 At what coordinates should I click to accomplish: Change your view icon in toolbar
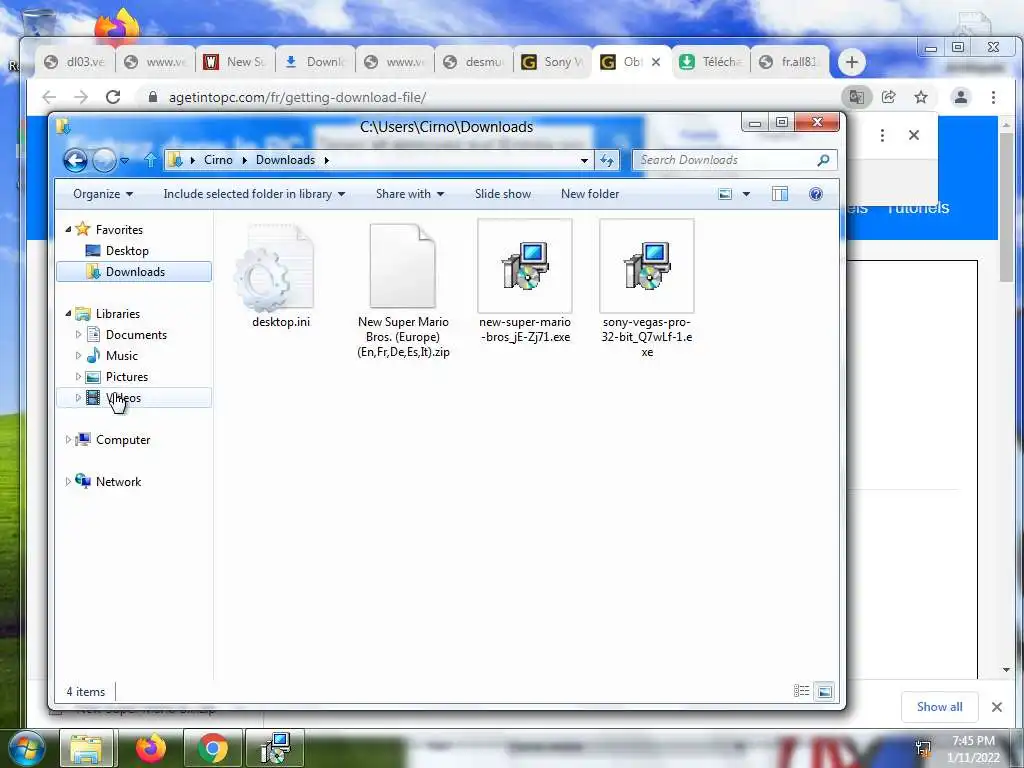coord(725,194)
